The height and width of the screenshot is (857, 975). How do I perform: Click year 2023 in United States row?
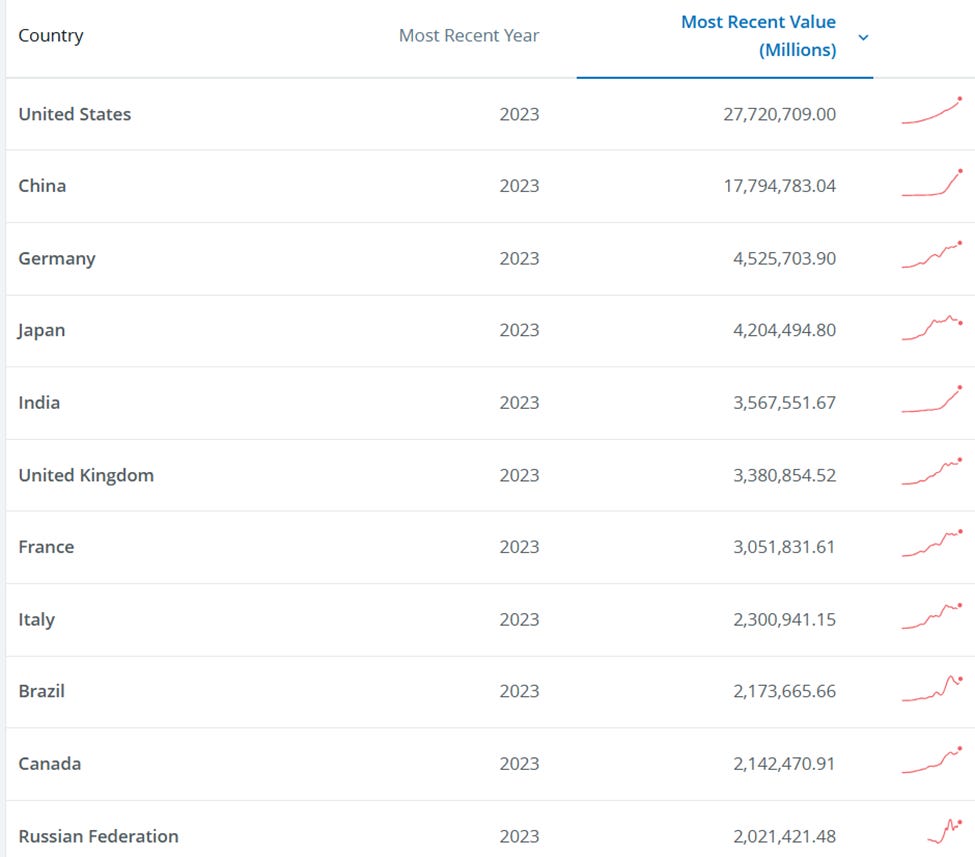[519, 114]
